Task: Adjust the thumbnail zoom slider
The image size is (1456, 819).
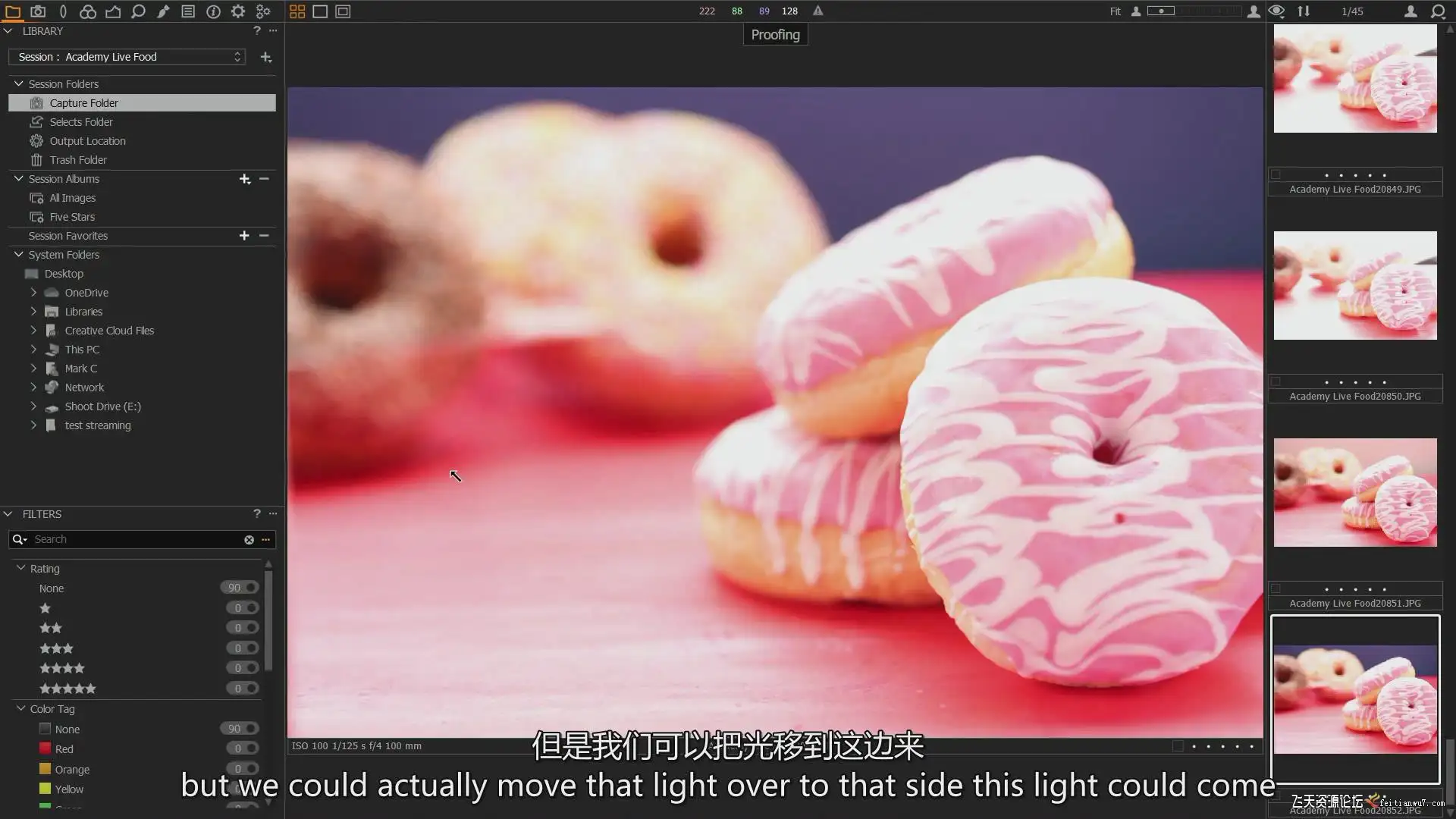Action: (x=1160, y=11)
